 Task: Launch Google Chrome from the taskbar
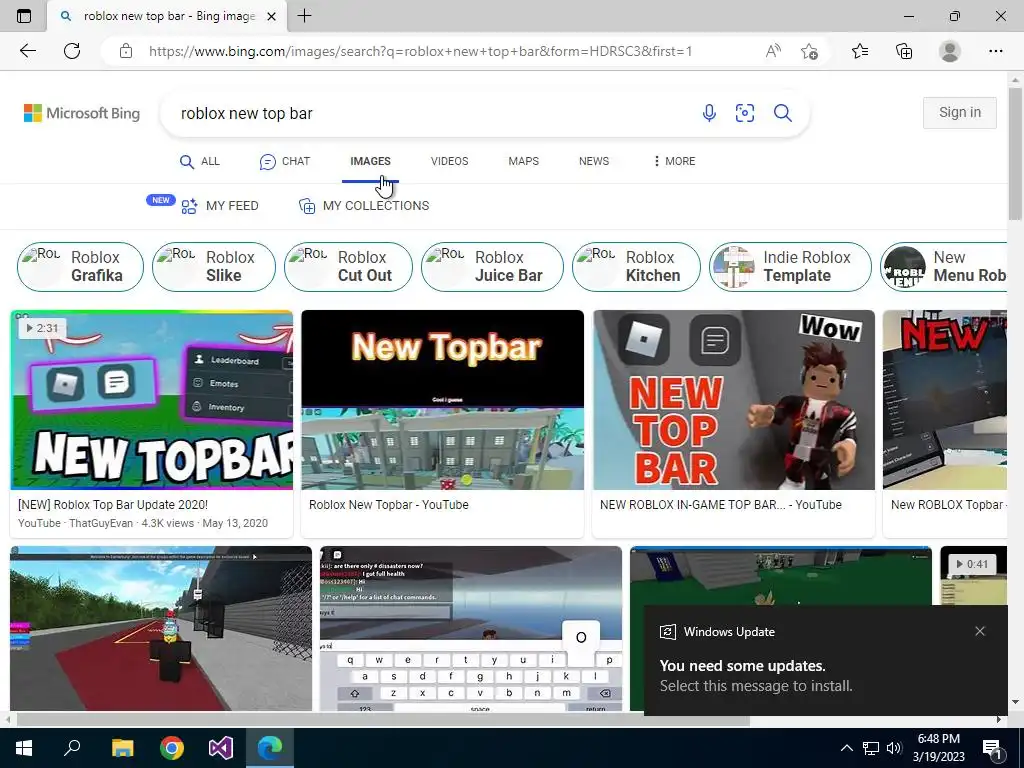[x=172, y=748]
